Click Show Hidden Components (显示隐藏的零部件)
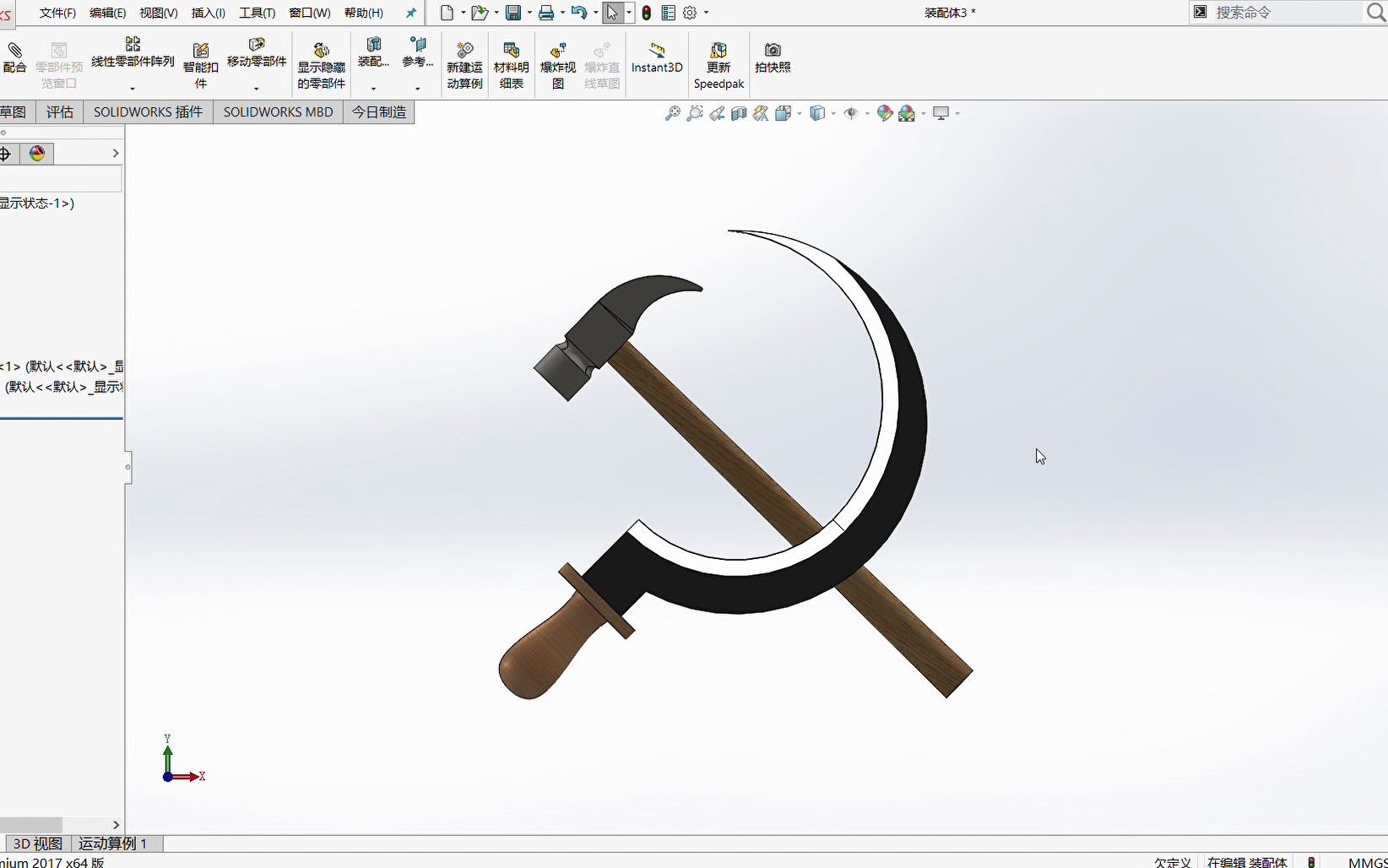This screenshot has width=1388, height=868. click(321, 65)
